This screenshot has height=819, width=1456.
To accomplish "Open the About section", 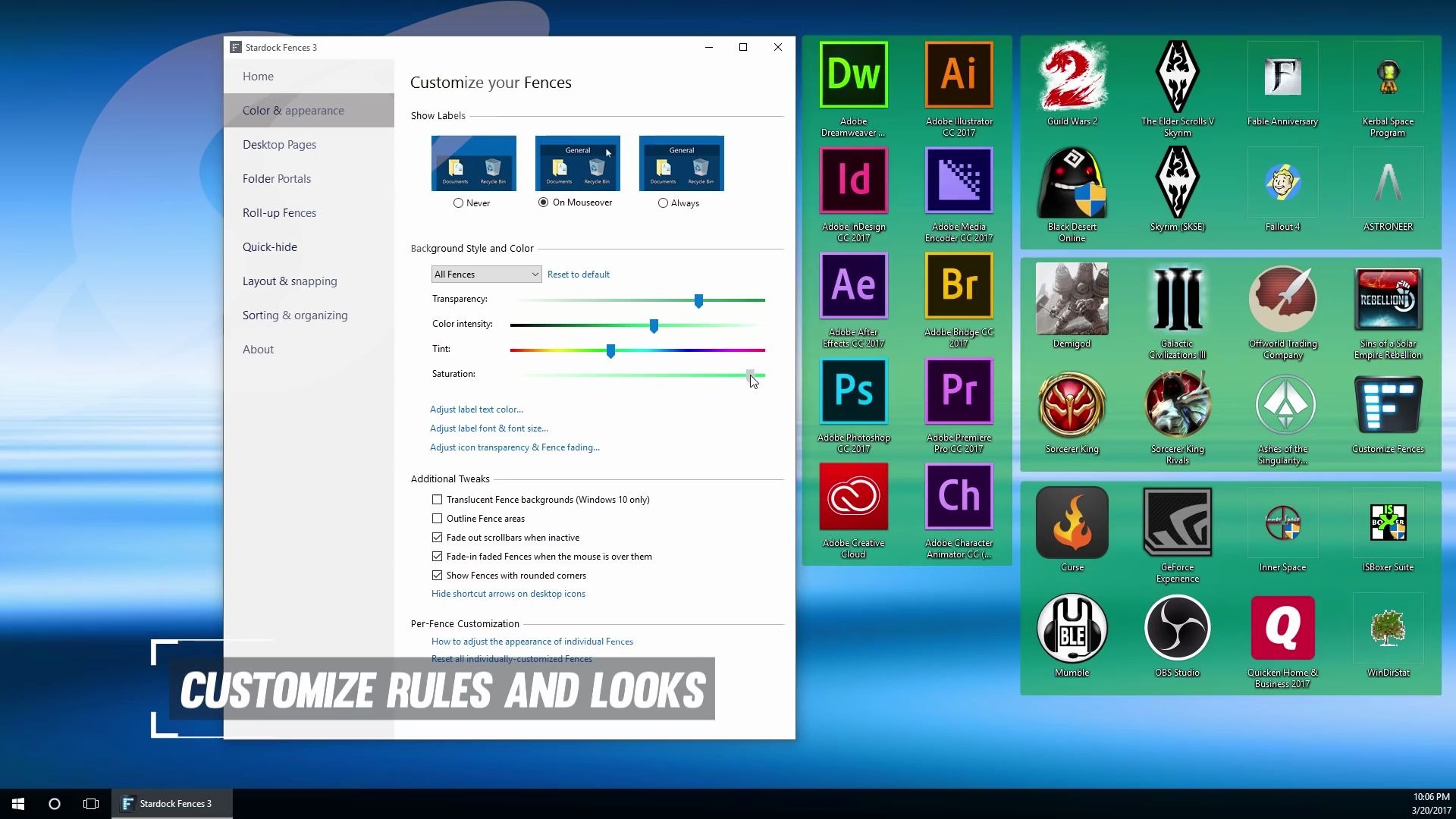I will click(x=309, y=350).
